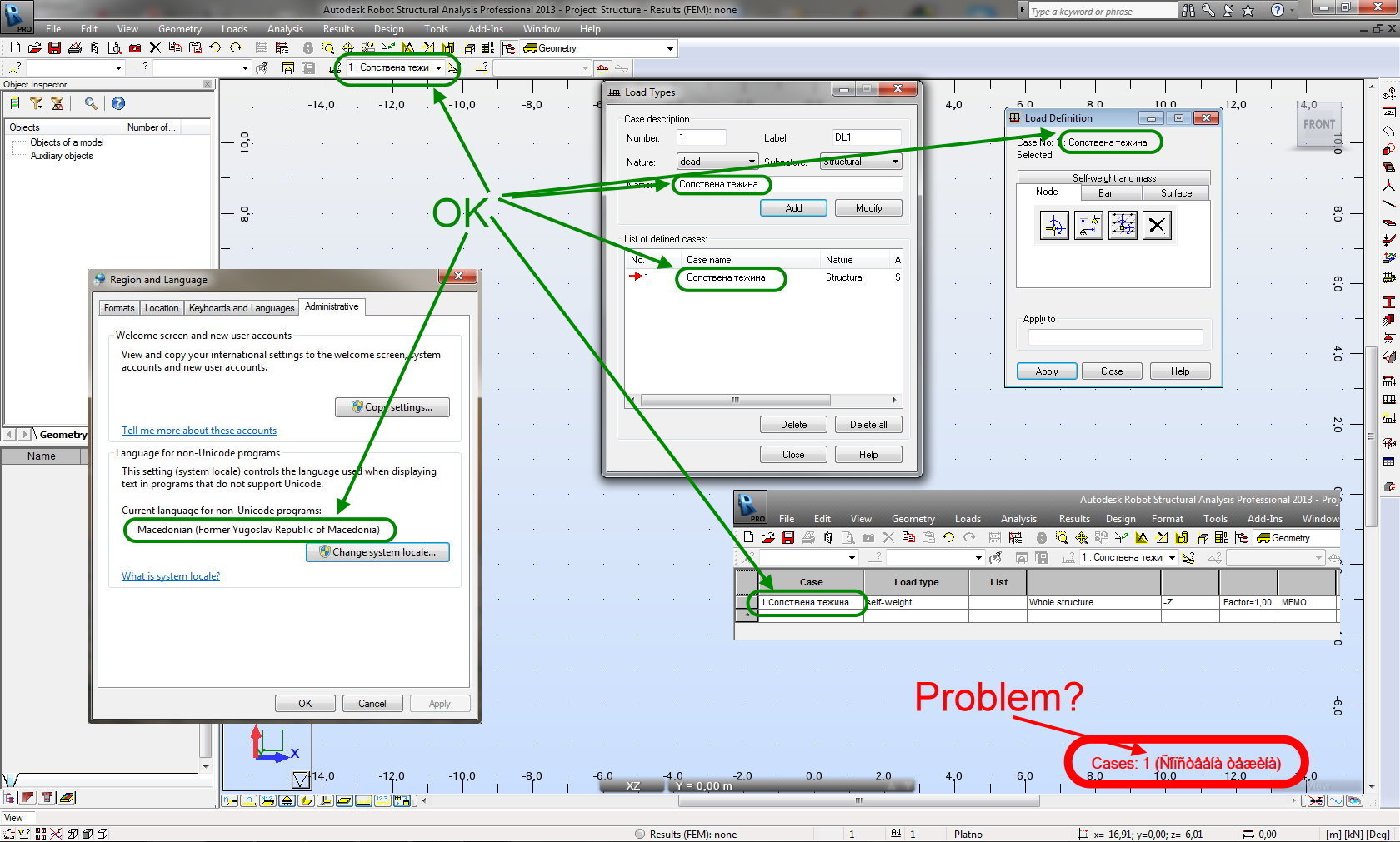The height and width of the screenshot is (842, 1400).
Task: Click the binoculars search icon in title bar
Action: pyautogui.click(x=1188, y=10)
